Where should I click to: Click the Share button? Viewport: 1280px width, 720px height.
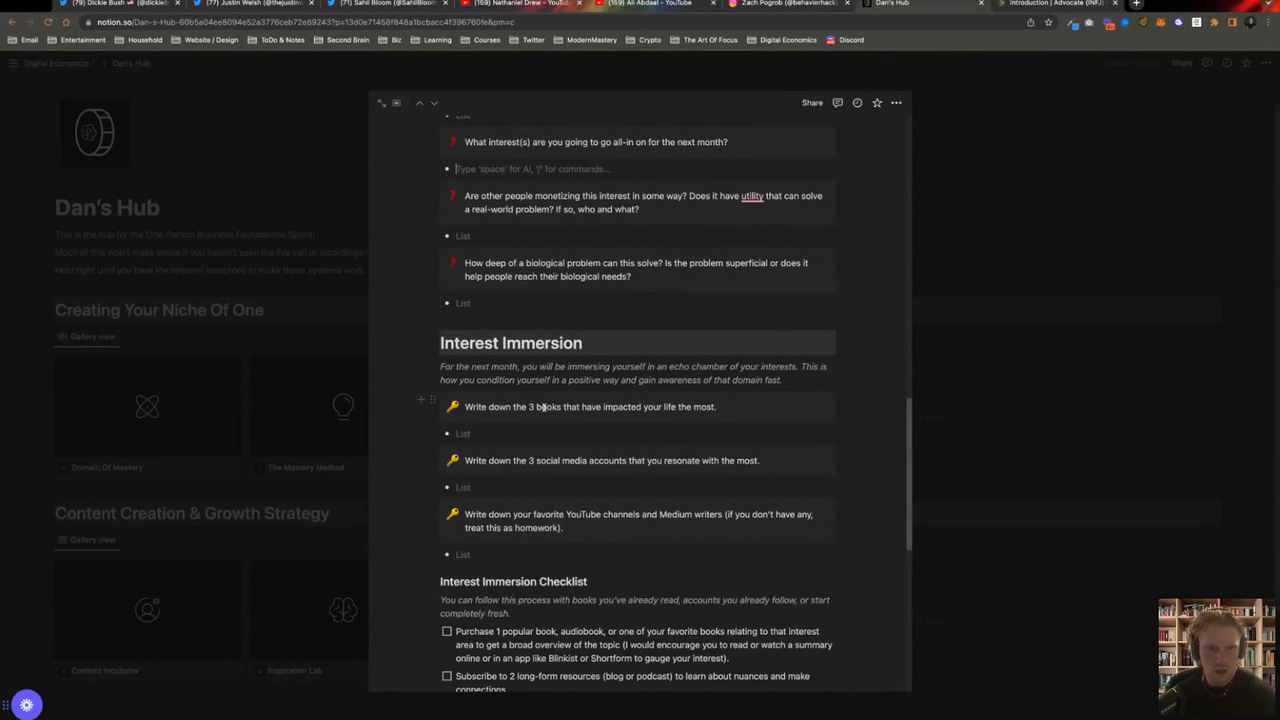[812, 103]
